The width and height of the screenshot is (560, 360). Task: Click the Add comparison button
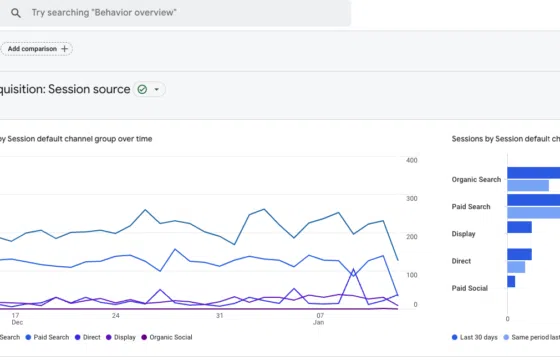37,49
